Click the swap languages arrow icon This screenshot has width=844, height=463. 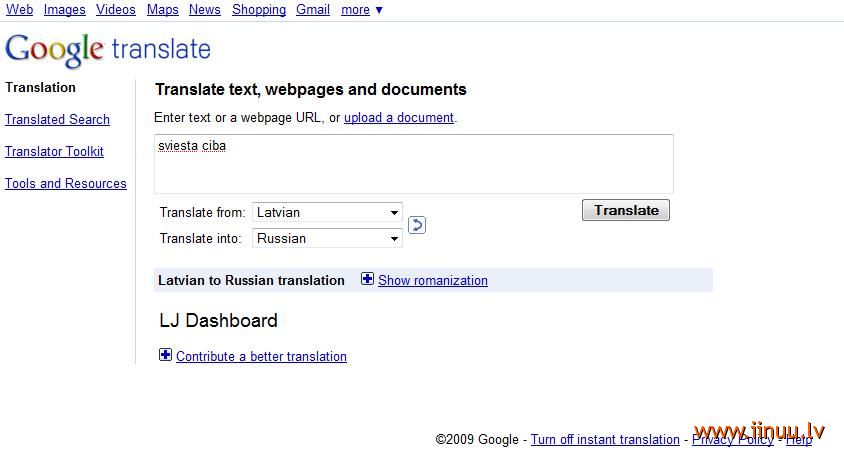(x=417, y=225)
